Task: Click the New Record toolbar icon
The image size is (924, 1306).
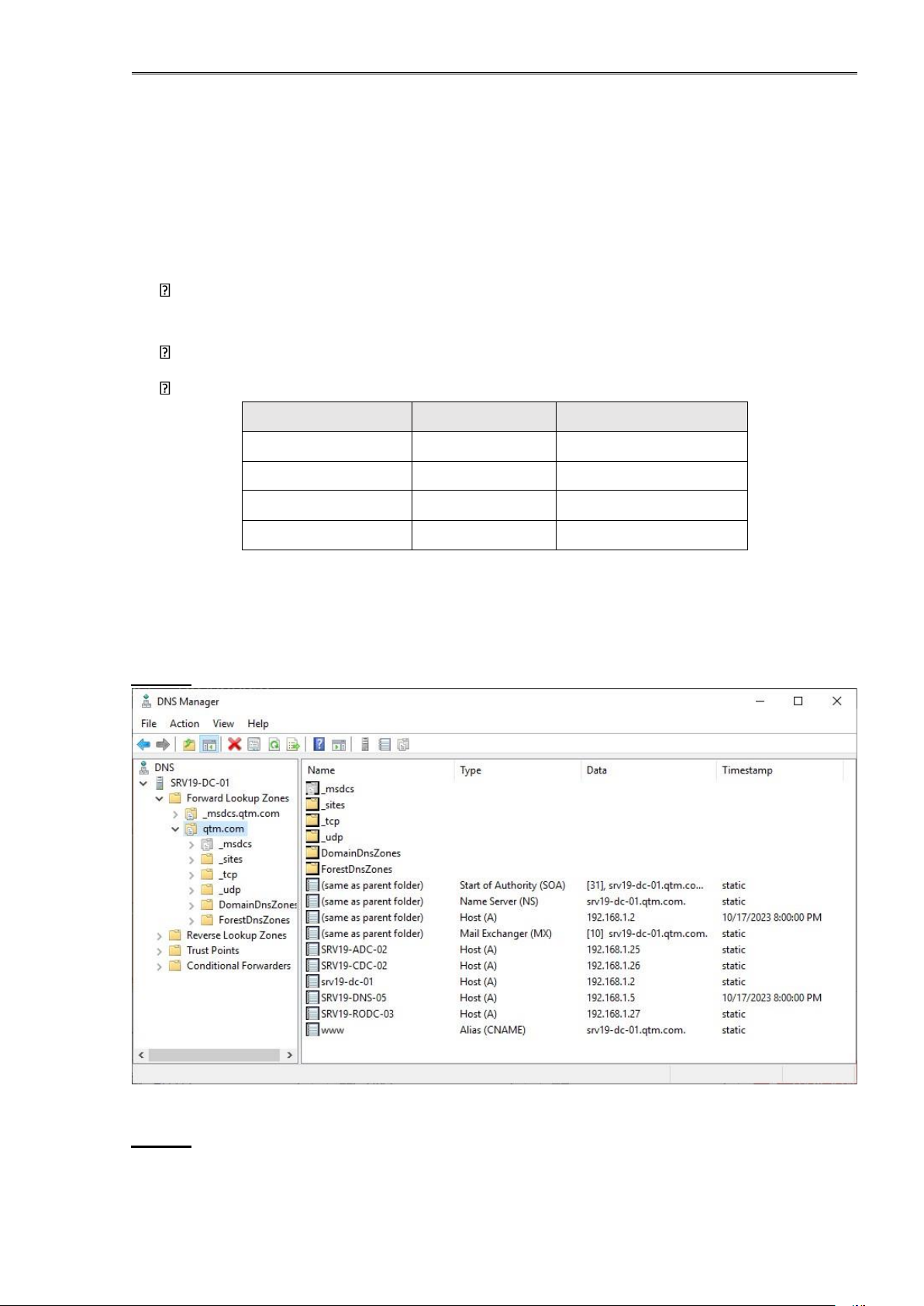Action: click(x=384, y=744)
